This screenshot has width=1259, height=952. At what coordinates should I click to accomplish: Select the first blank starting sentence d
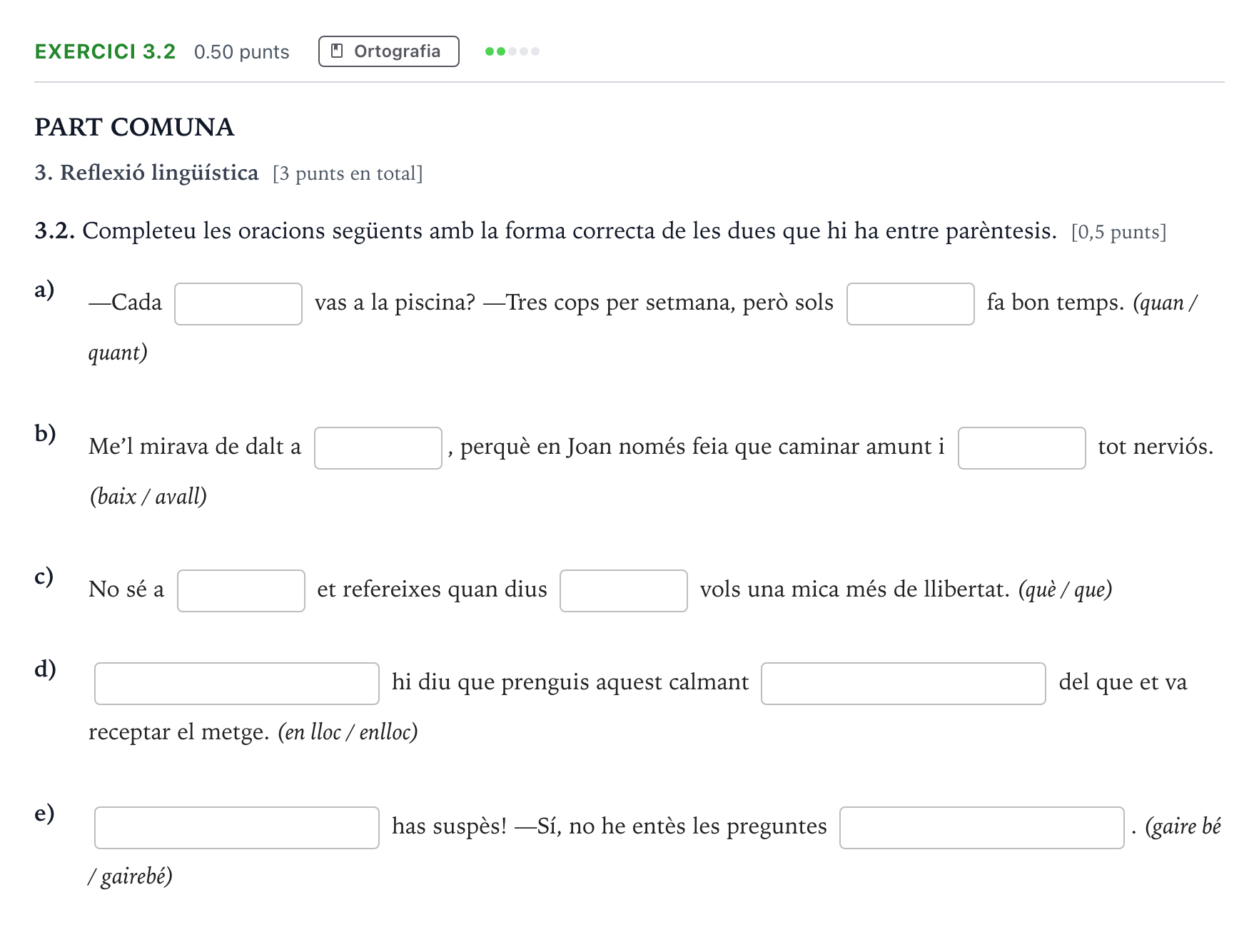[237, 684]
